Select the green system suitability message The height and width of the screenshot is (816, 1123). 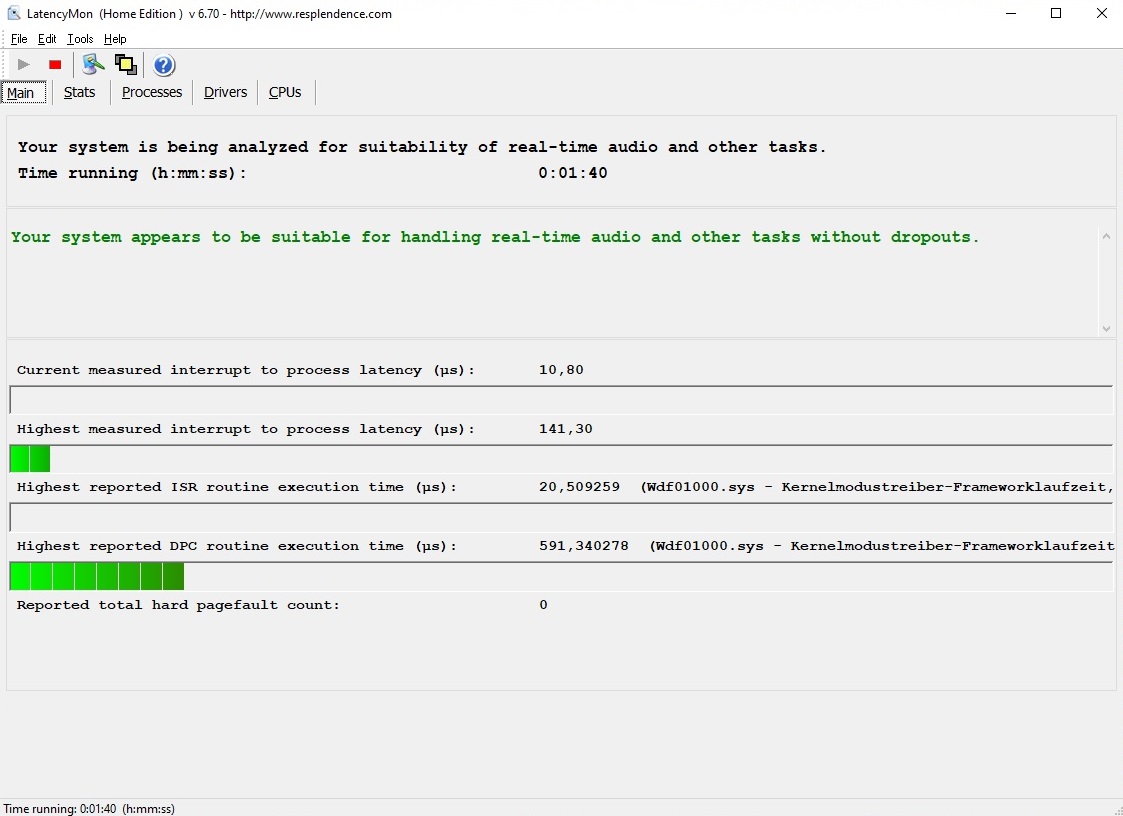[495, 237]
